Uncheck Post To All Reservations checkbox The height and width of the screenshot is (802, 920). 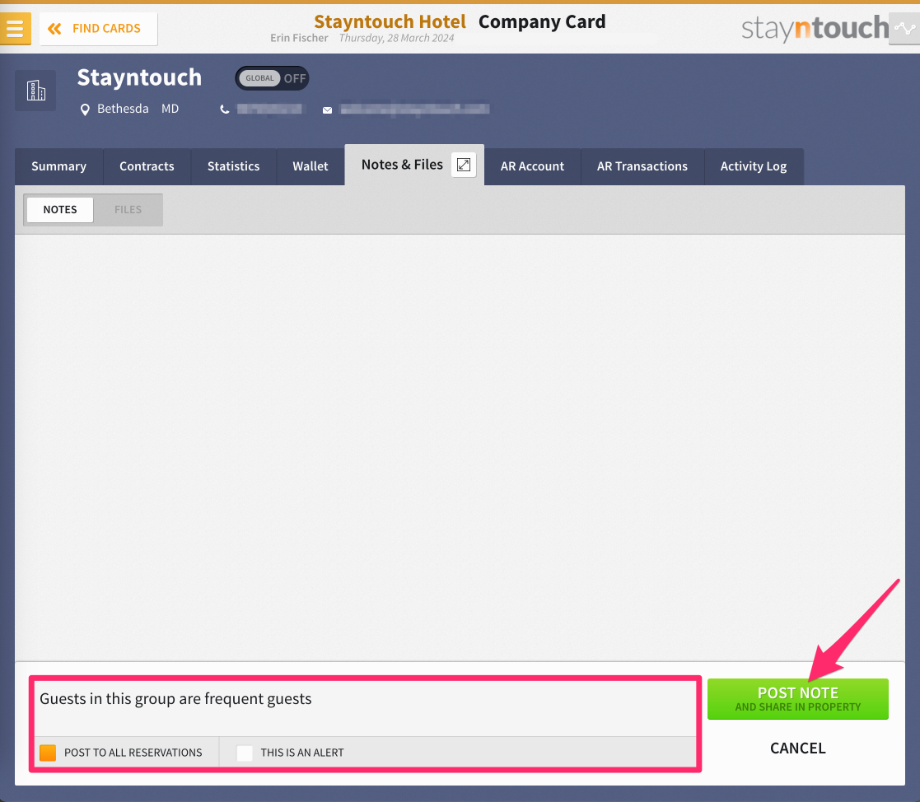tap(48, 753)
